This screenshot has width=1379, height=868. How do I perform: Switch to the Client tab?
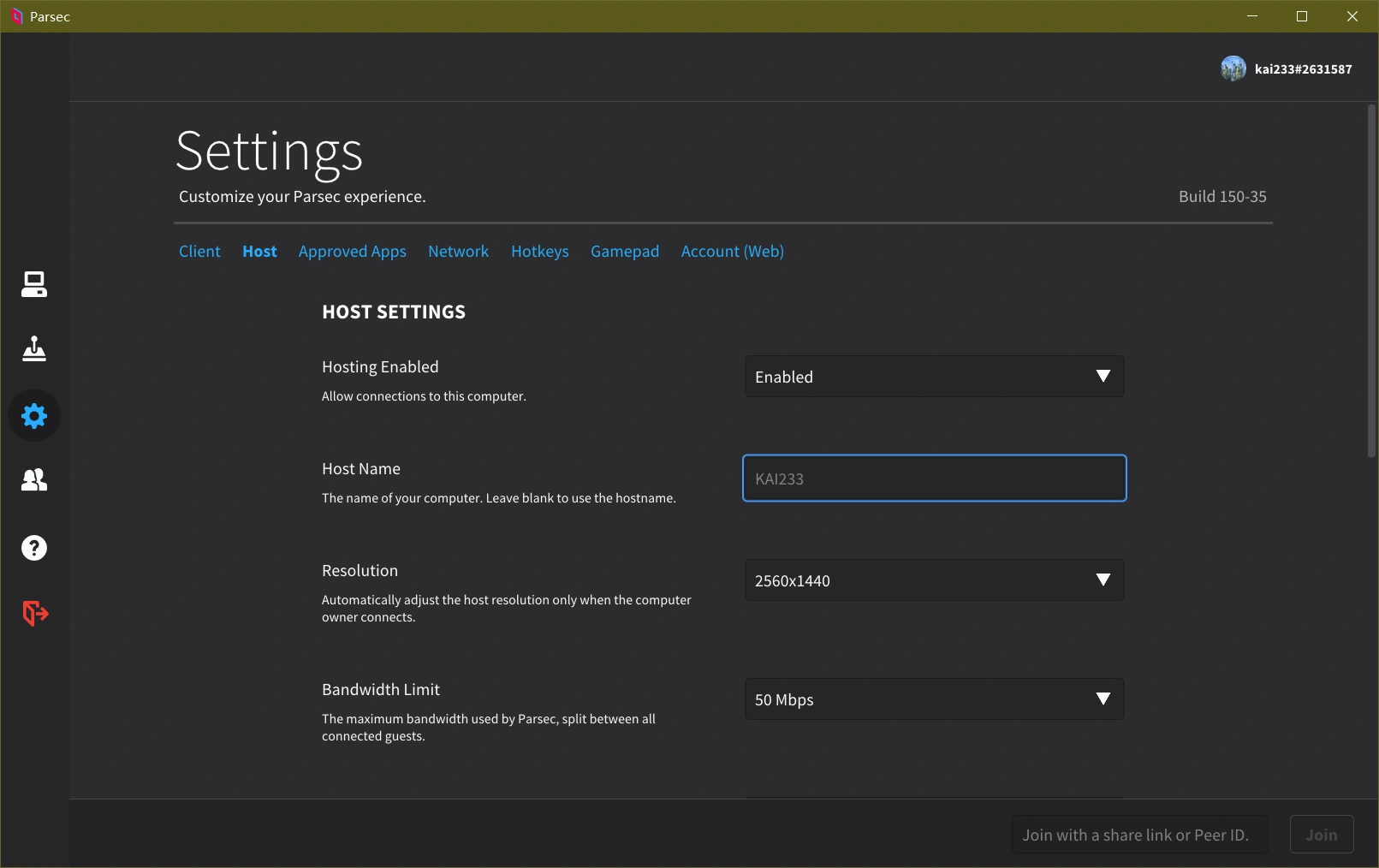199,252
